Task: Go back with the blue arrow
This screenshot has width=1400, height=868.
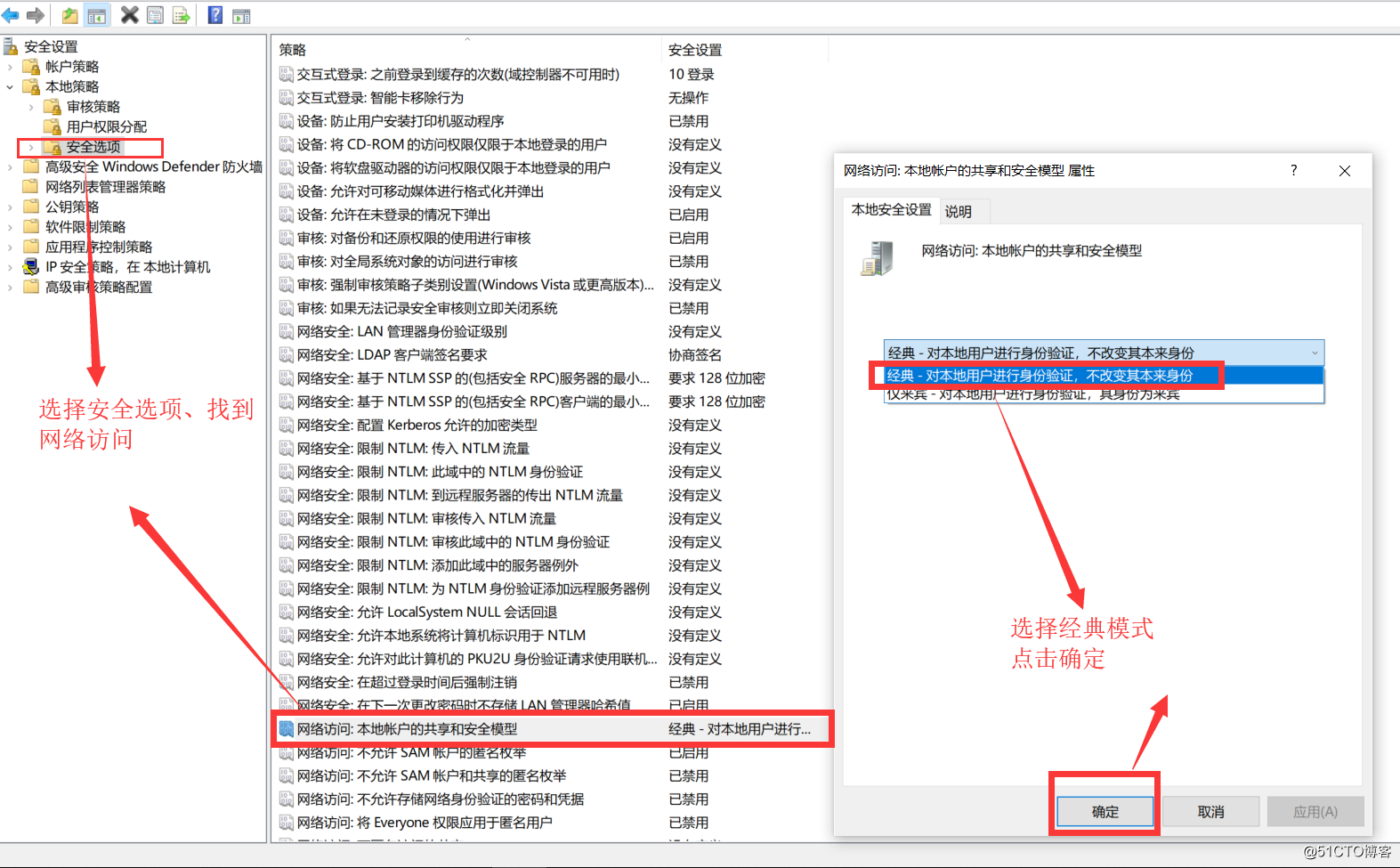Action: click(11, 15)
